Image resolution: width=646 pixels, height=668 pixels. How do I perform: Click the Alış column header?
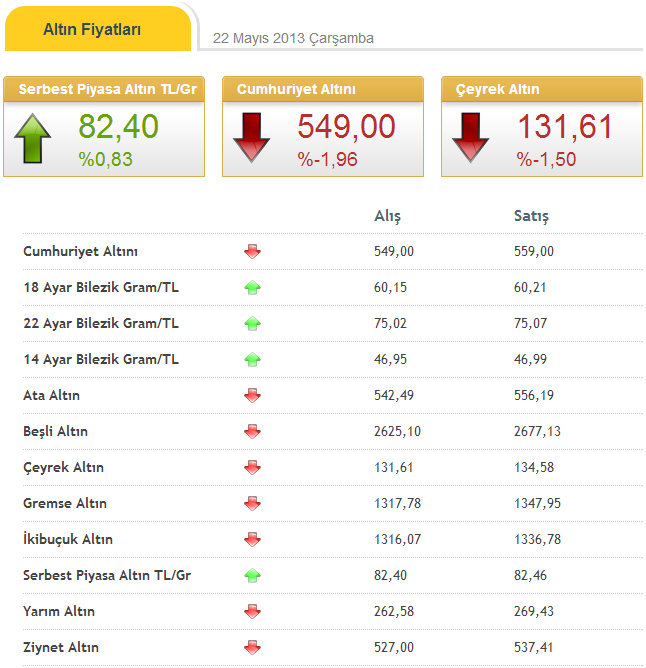click(387, 217)
